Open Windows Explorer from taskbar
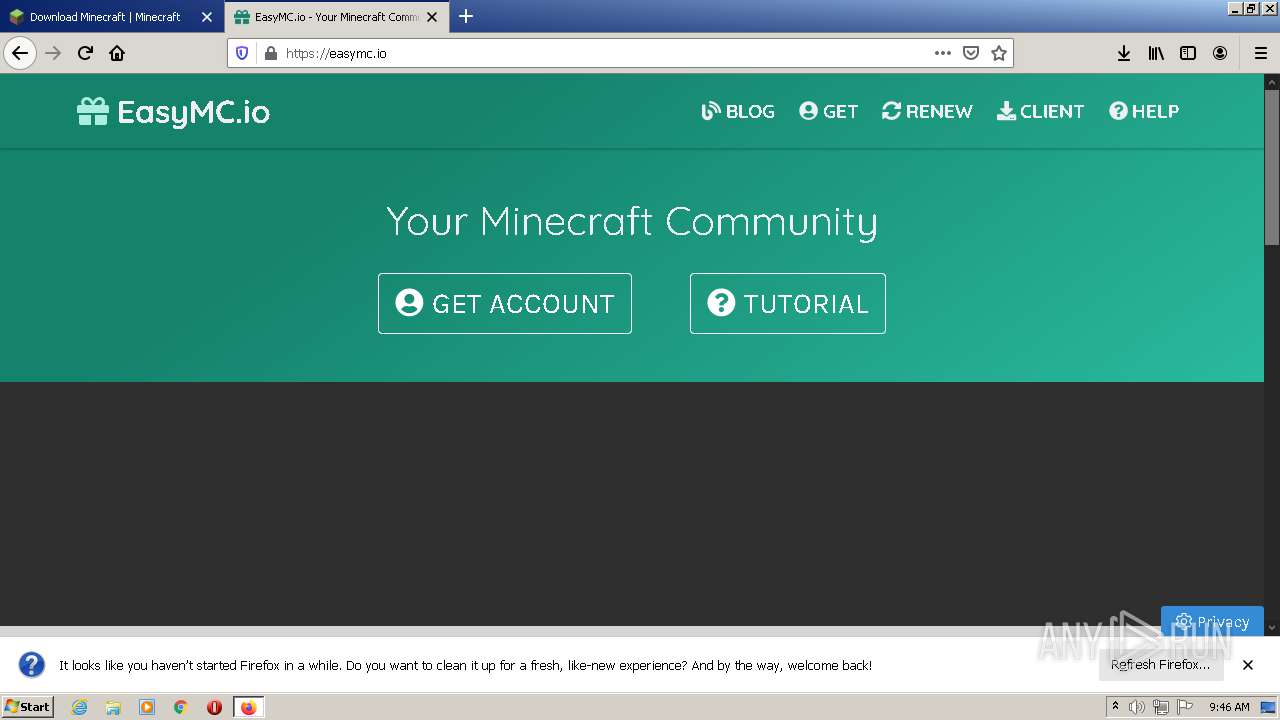The height and width of the screenshot is (720, 1280). [113, 707]
